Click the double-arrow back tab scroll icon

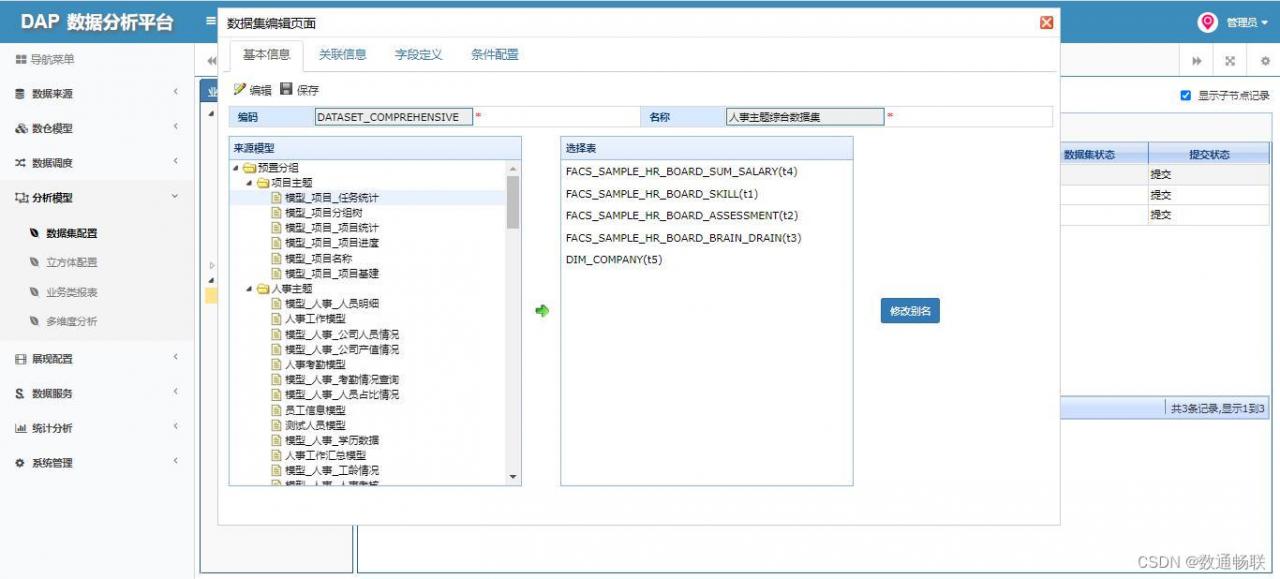(211, 61)
